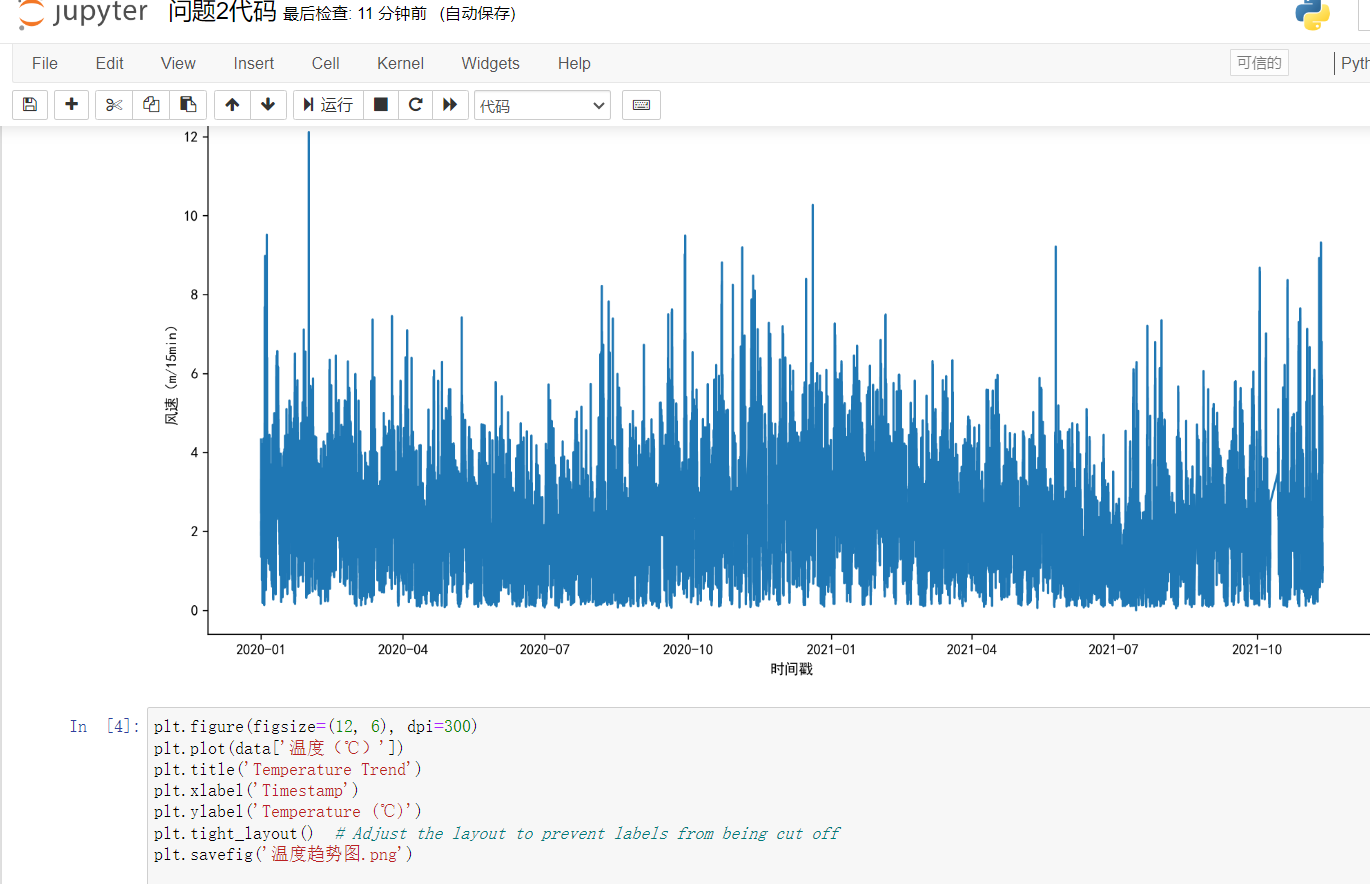Screen dimensions: 1370x884
Task: Save notebook with the floppy disk icon
Action: click(x=30, y=105)
